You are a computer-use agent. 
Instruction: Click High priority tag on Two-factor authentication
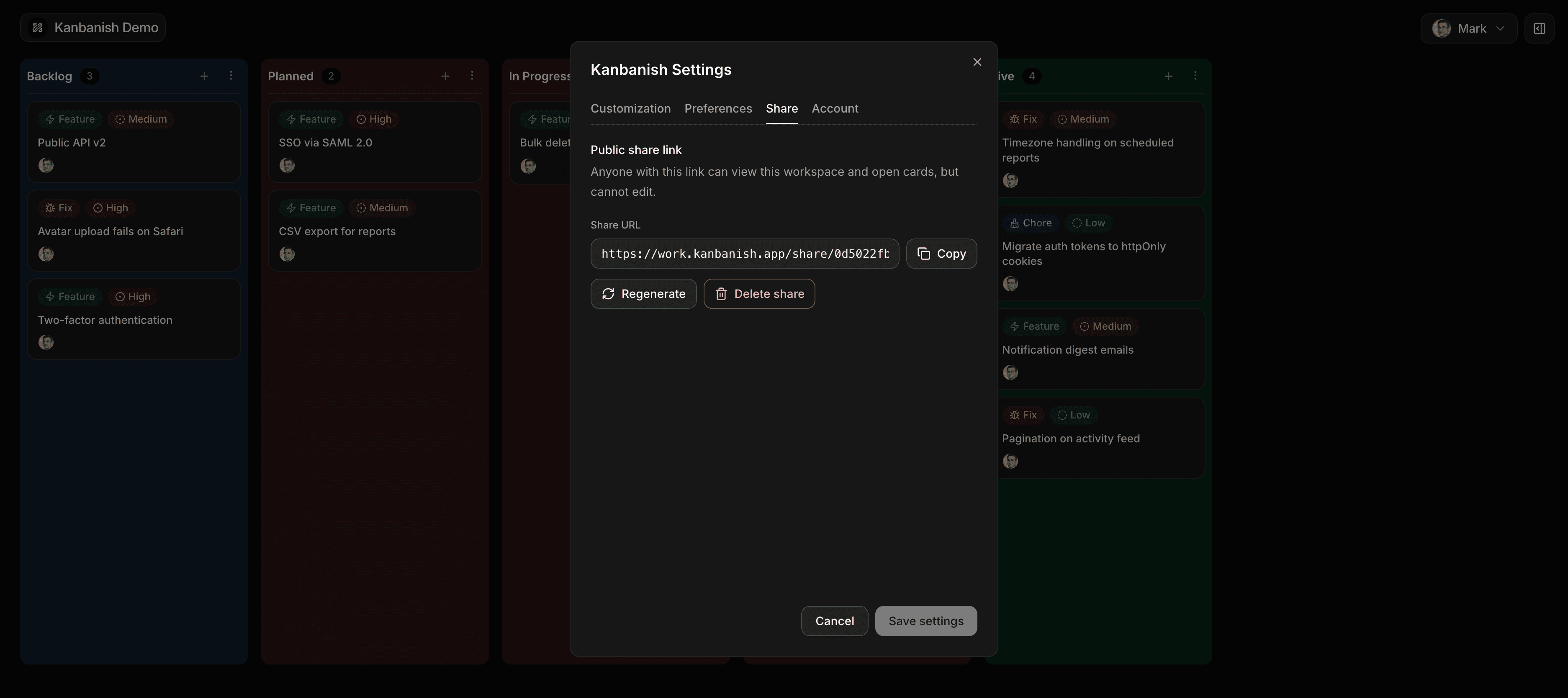(133, 297)
